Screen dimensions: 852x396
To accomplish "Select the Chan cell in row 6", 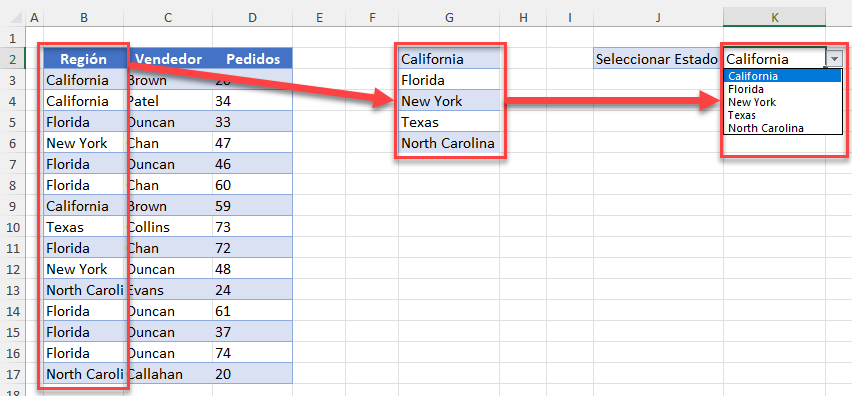I will tap(168, 143).
